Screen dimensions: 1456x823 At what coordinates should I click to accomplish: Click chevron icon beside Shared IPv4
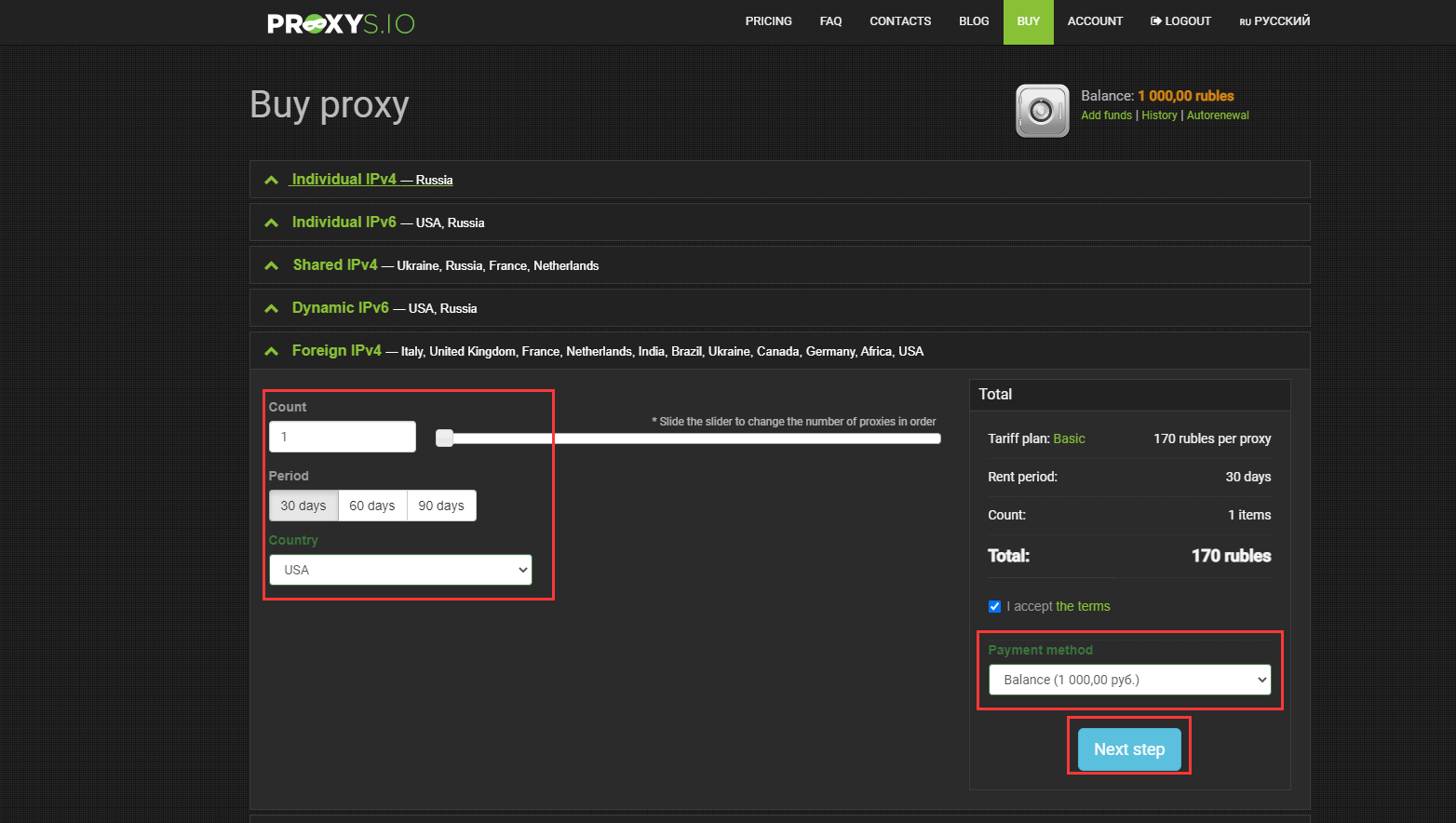271,265
